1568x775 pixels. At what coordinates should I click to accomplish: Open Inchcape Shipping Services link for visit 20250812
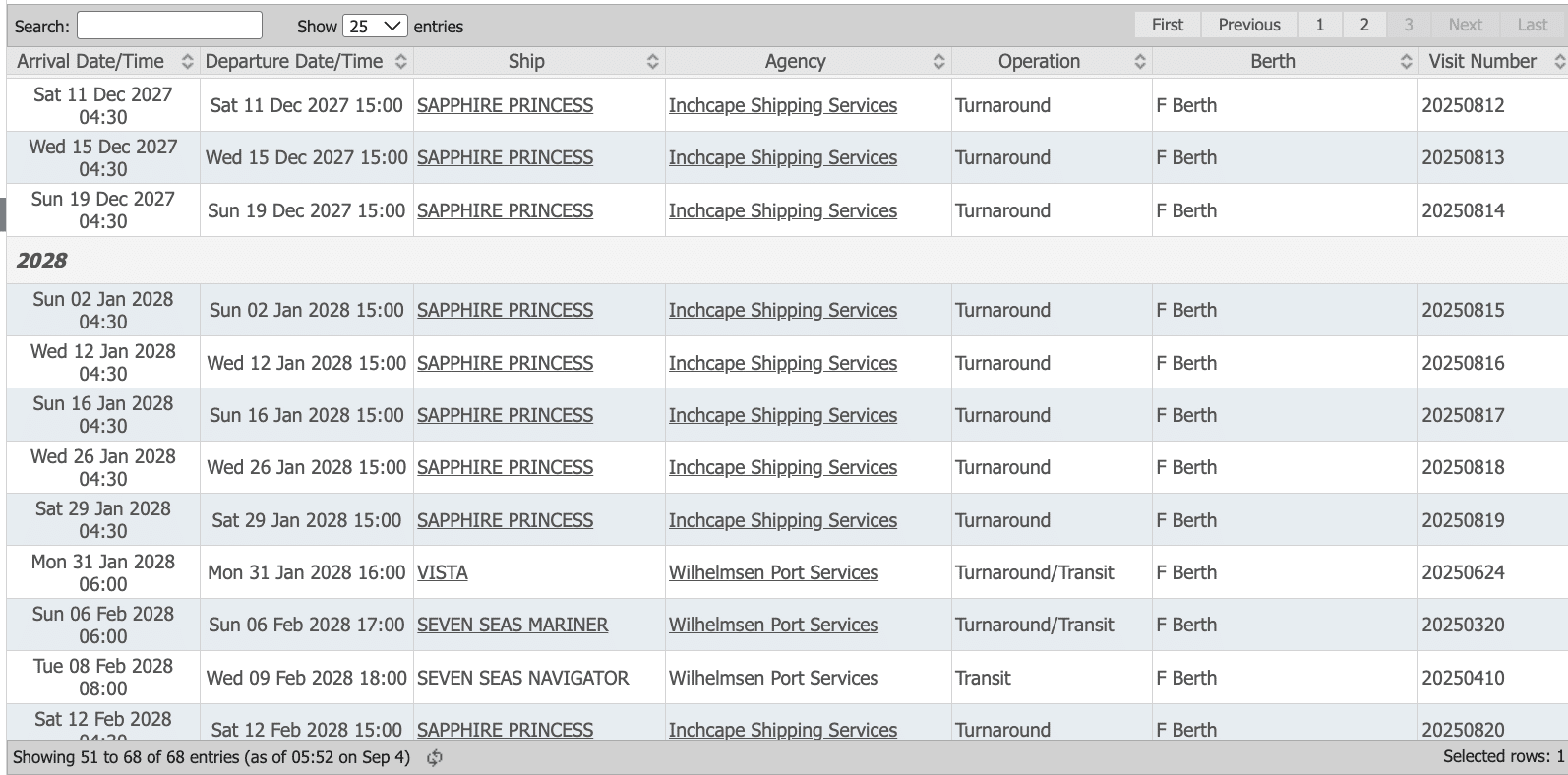[x=783, y=105]
